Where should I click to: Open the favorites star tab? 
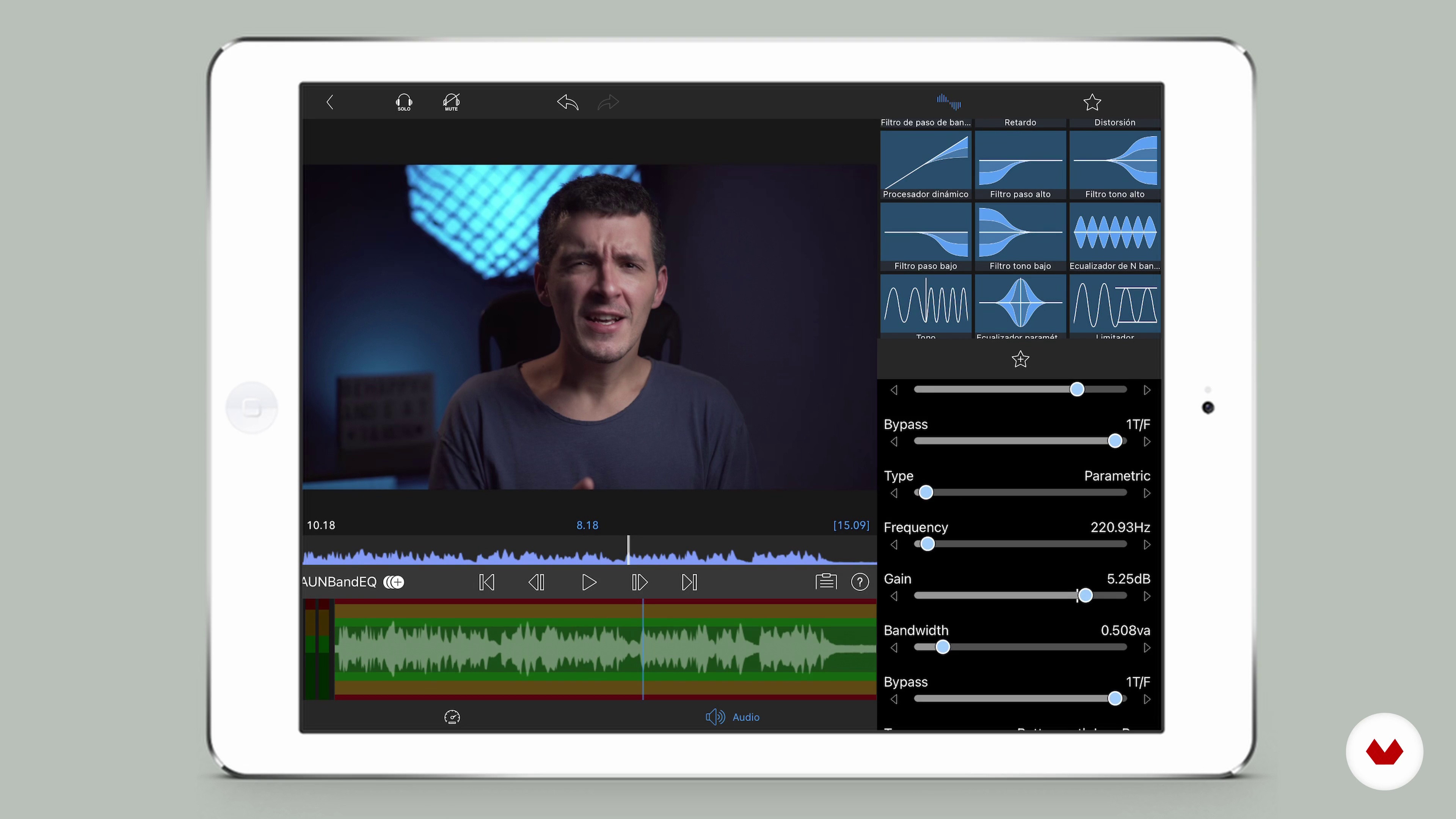click(x=1092, y=102)
